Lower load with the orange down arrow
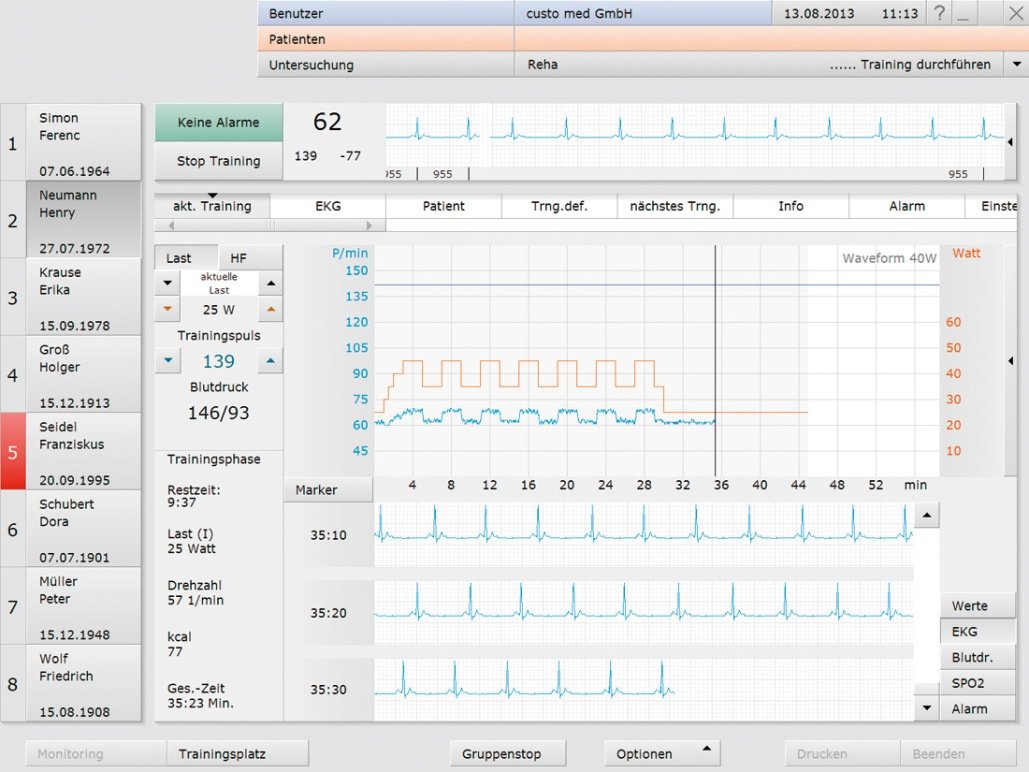The height and width of the screenshot is (772, 1029). [167, 309]
